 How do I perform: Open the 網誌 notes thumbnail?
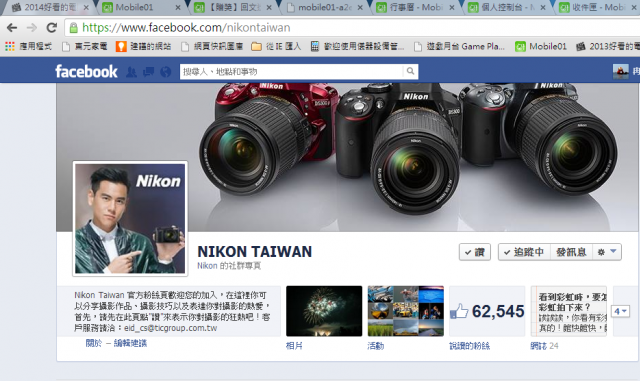(569, 311)
